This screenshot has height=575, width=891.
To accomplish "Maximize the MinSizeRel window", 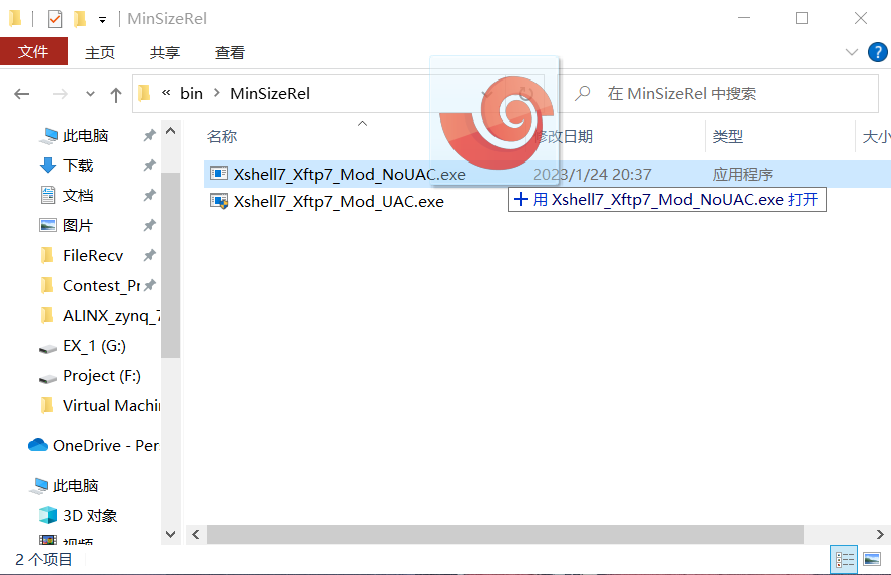I will point(802,19).
